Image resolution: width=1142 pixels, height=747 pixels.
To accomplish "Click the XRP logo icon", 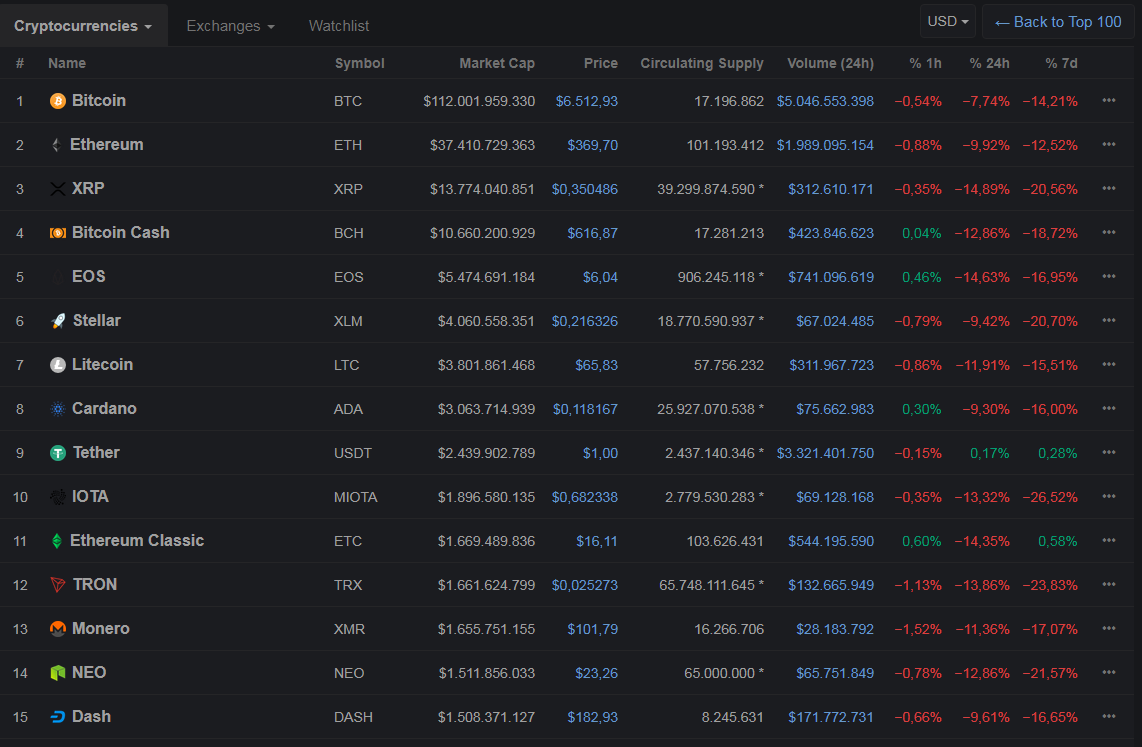I will [58, 189].
